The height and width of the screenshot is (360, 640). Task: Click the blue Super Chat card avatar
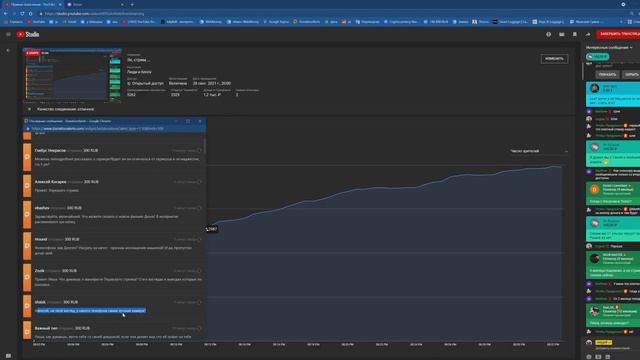click(x=595, y=88)
